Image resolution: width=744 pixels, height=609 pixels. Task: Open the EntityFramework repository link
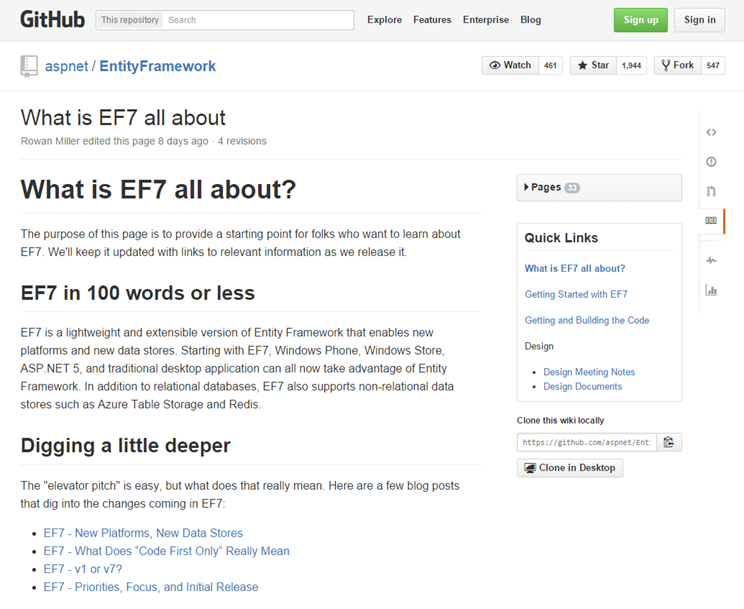click(x=158, y=66)
